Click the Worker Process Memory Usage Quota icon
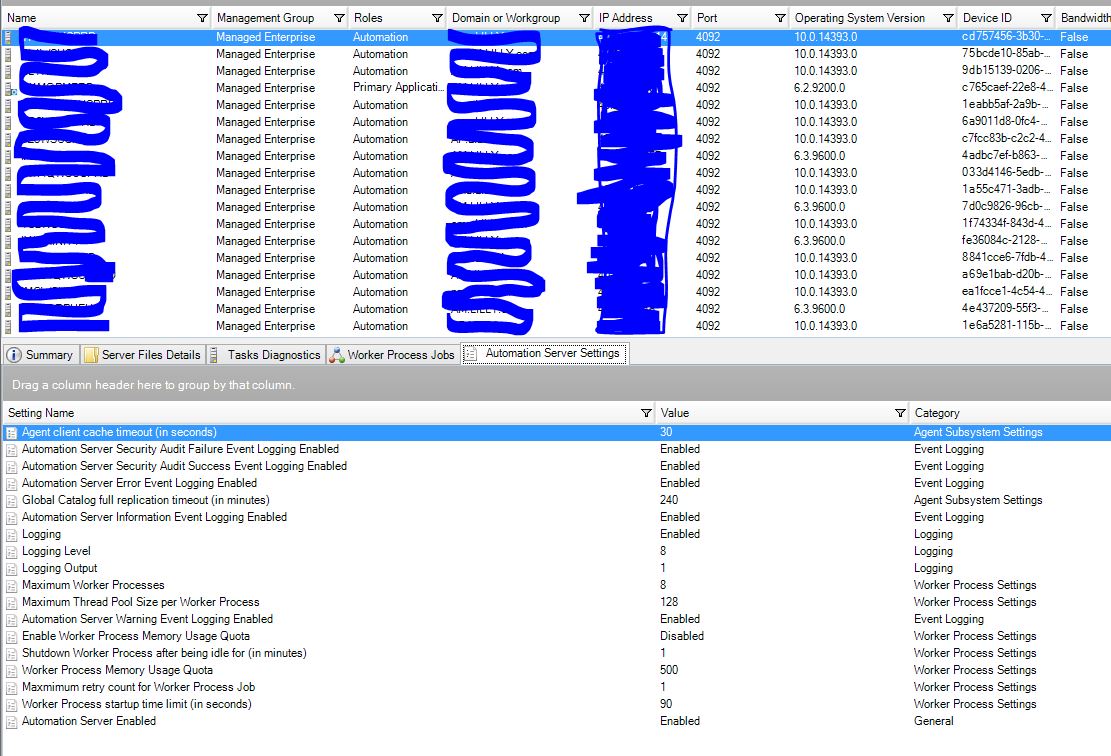The width and height of the screenshot is (1111, 756). coord(11,670)
